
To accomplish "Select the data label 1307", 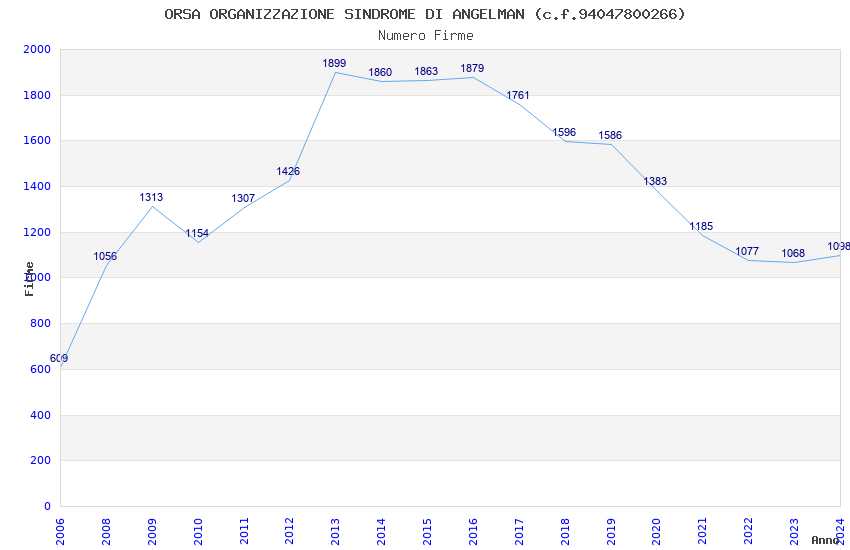I will click(243, 198).
